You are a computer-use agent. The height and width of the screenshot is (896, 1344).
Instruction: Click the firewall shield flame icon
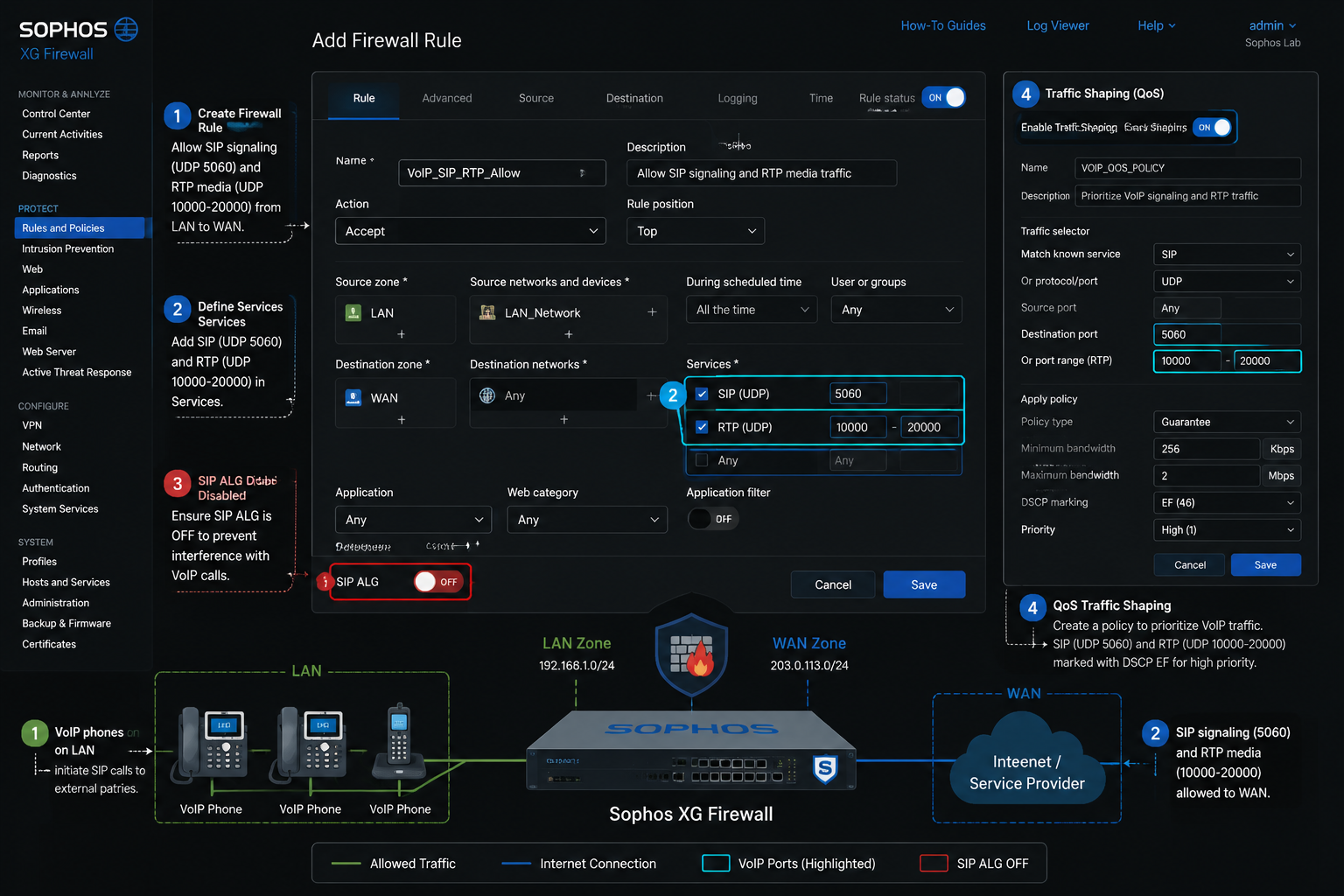pyautogui.click(x=691, y=654)
